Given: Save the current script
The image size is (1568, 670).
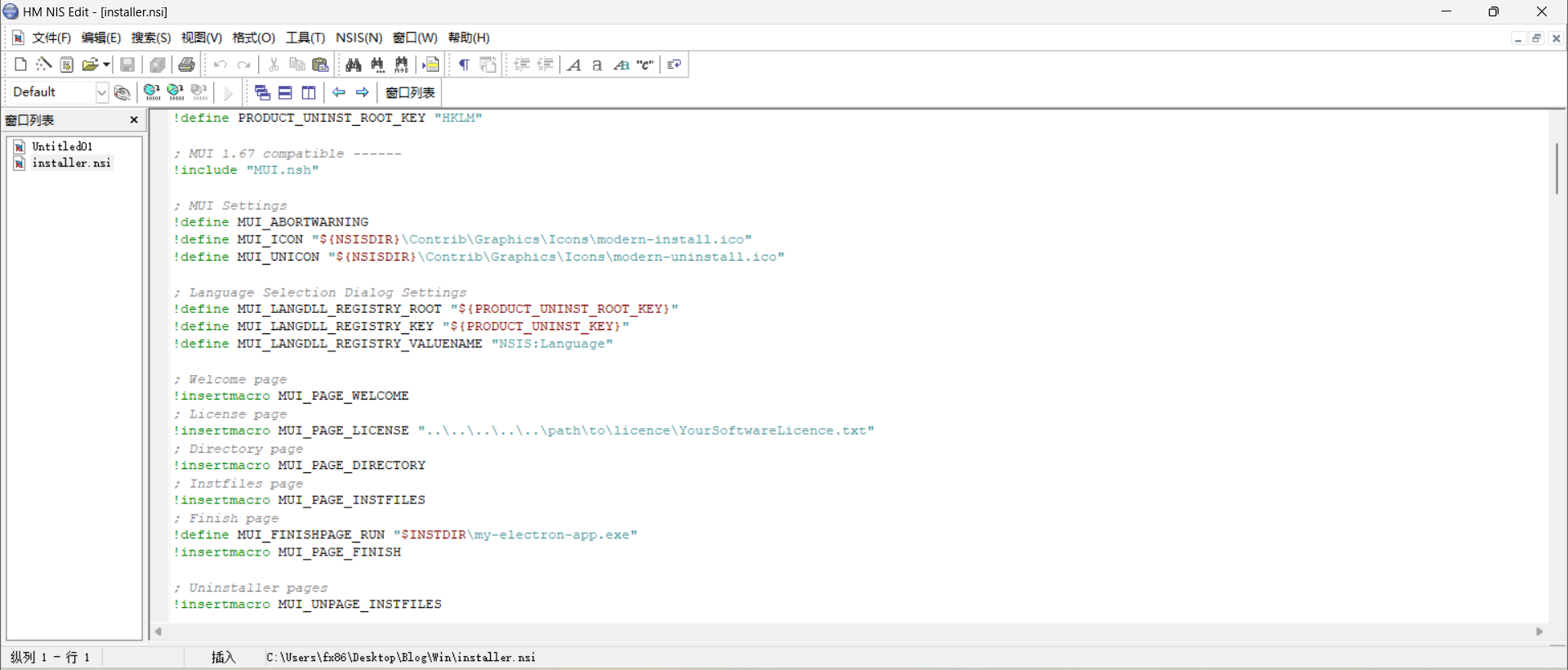Looking at the screenshot, I should coord(127,65).
